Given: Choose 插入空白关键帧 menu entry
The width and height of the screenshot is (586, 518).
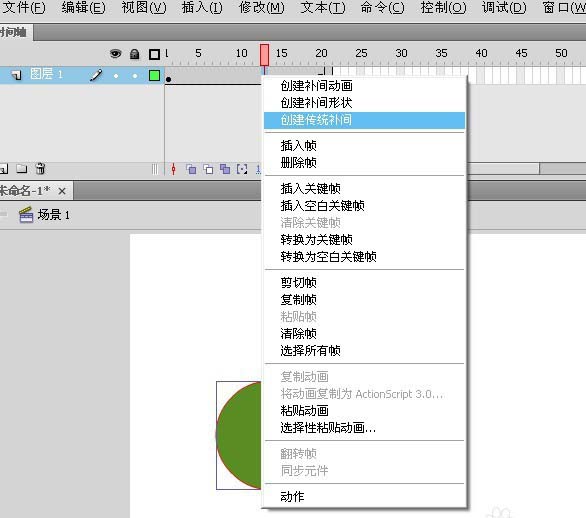Looking at the screenshot, I should point(364,206).
